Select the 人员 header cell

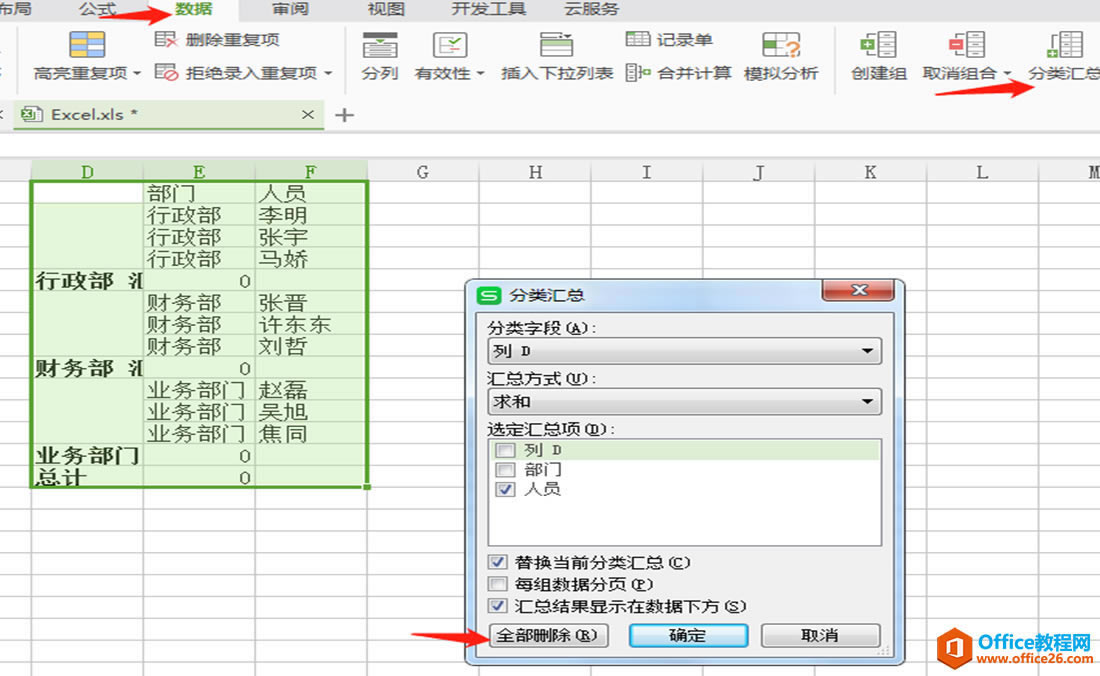(x=311, y=193)
